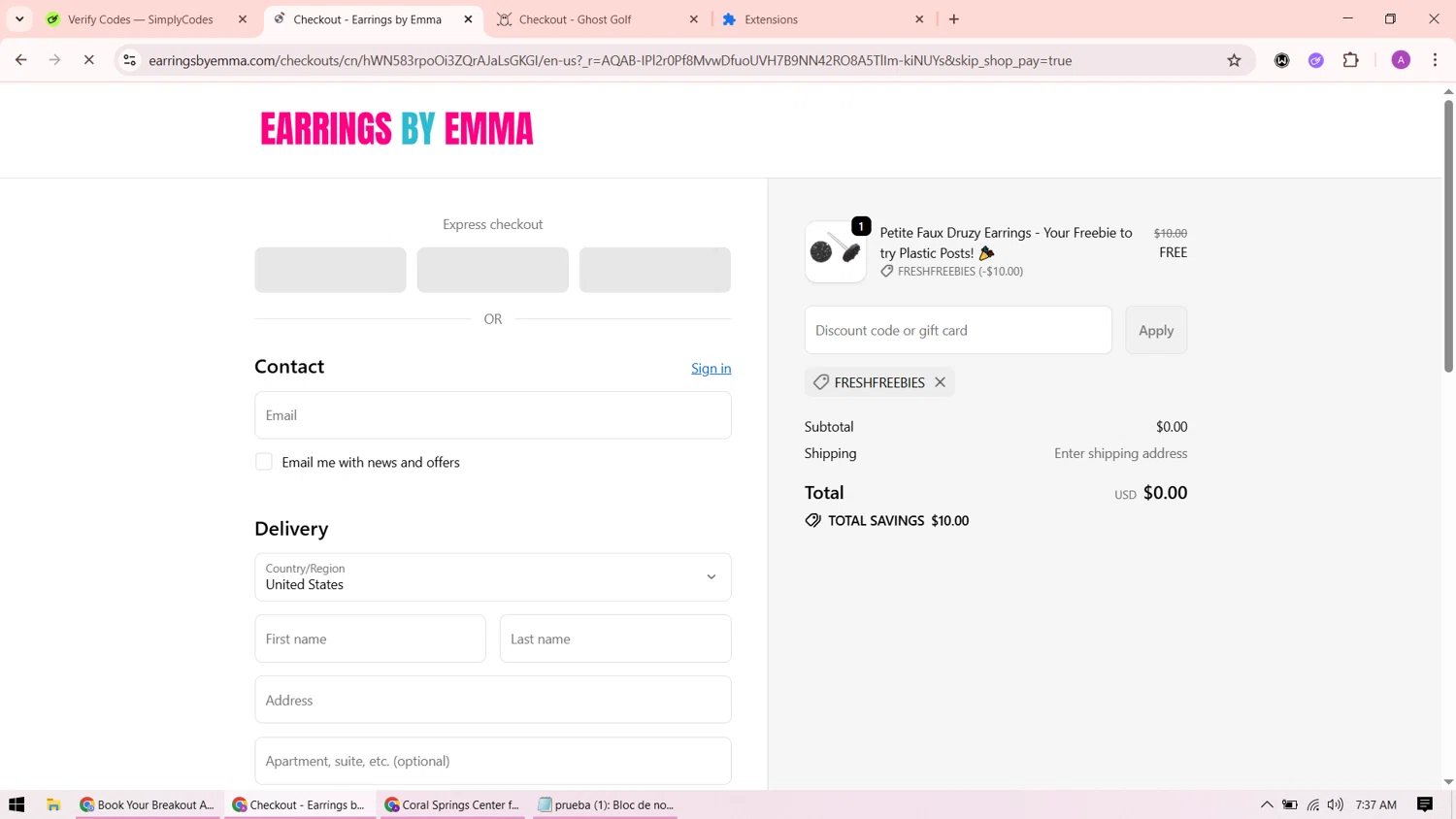View site information icon in address bar

pos(129,60)
